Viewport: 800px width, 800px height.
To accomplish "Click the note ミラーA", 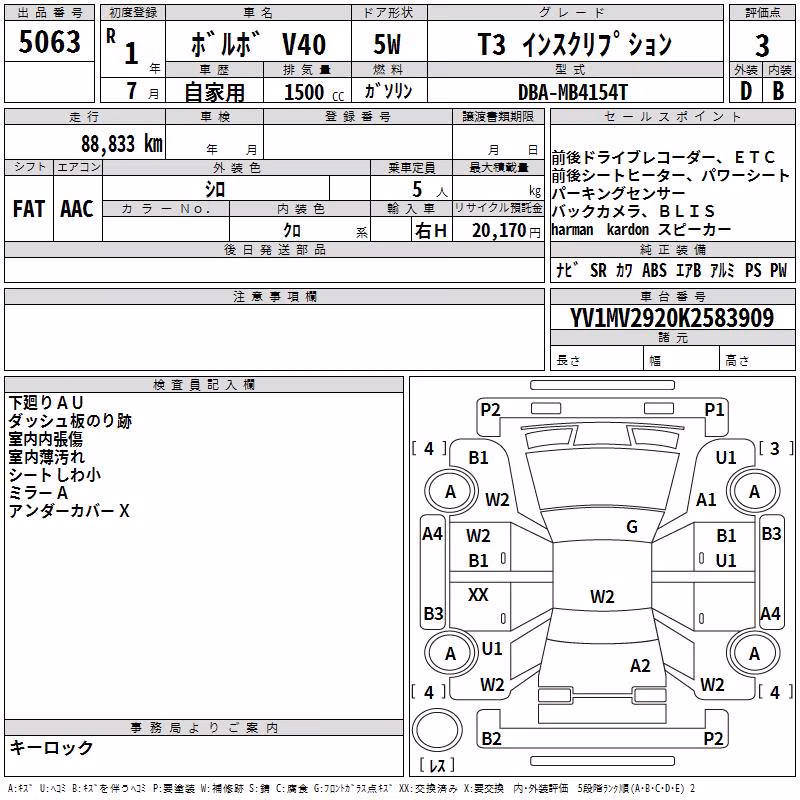I will (x=38, y=493).
